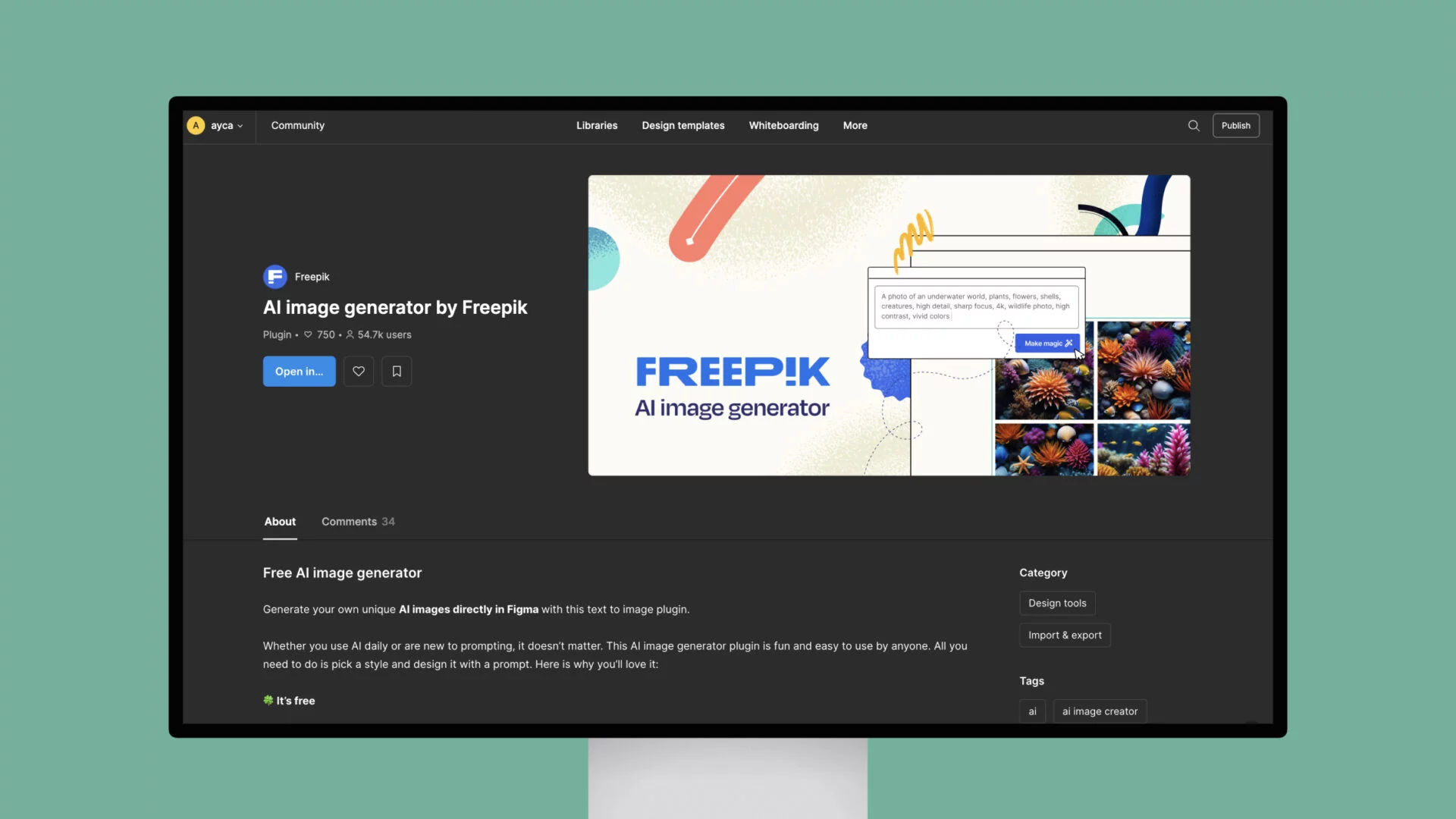
Task: Click the 'Publish' button
Action: tap(1235, 125)
